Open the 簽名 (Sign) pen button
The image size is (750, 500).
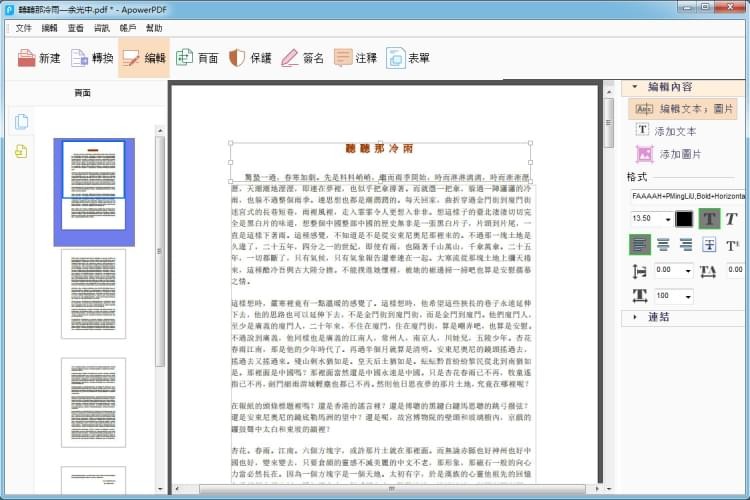302,58
